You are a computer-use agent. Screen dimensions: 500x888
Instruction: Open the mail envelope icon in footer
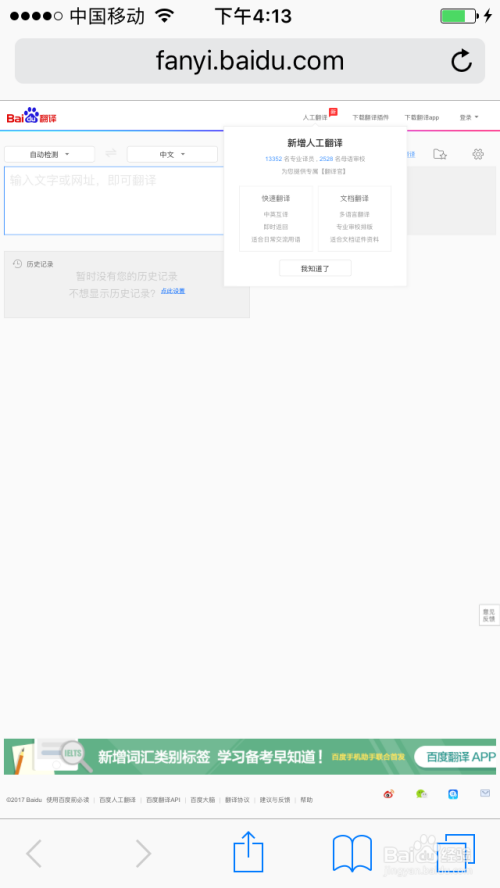pyautogui.click(x=485, y=793)
